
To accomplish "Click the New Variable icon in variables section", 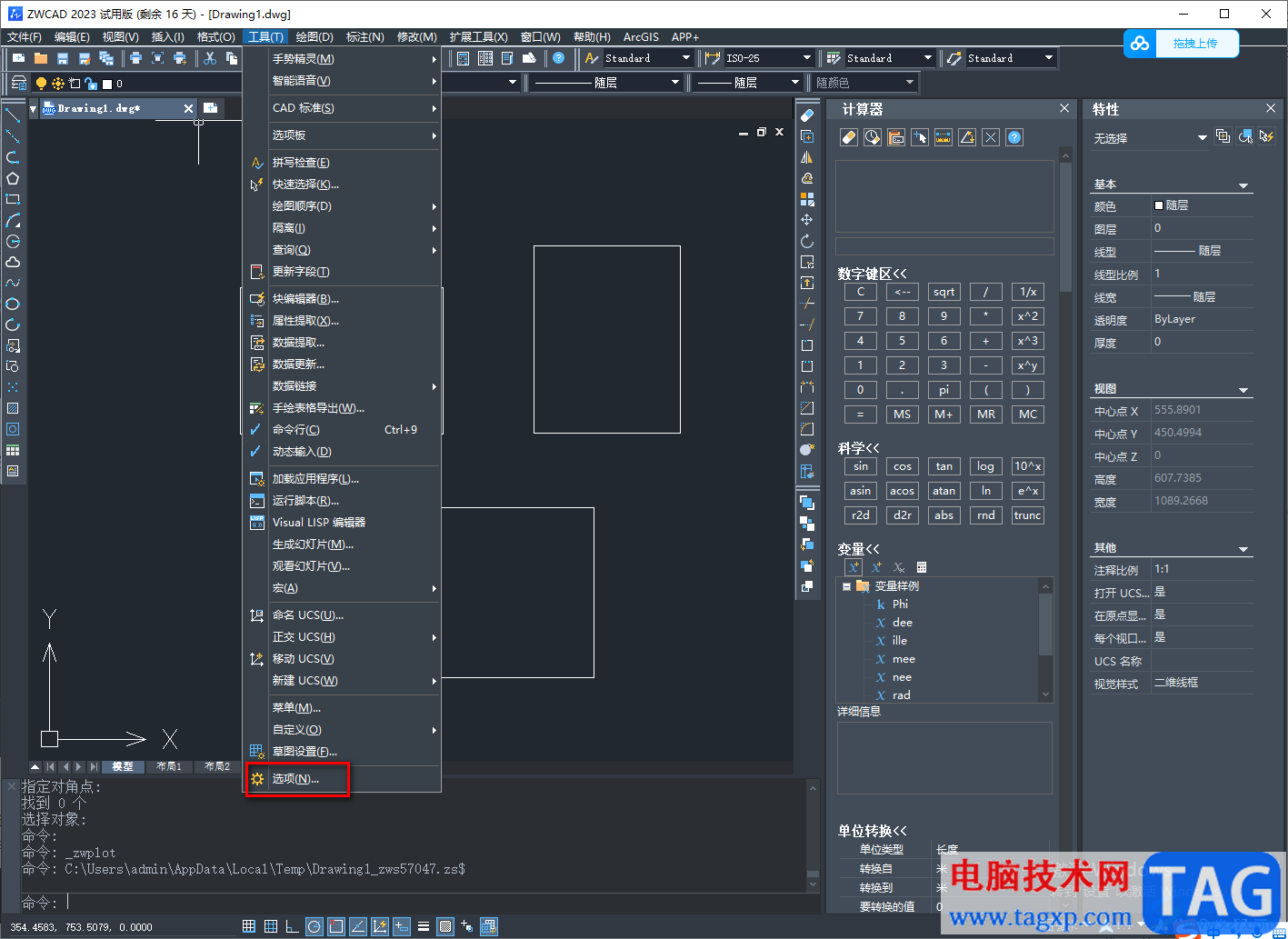I will (x=854, y=567).
